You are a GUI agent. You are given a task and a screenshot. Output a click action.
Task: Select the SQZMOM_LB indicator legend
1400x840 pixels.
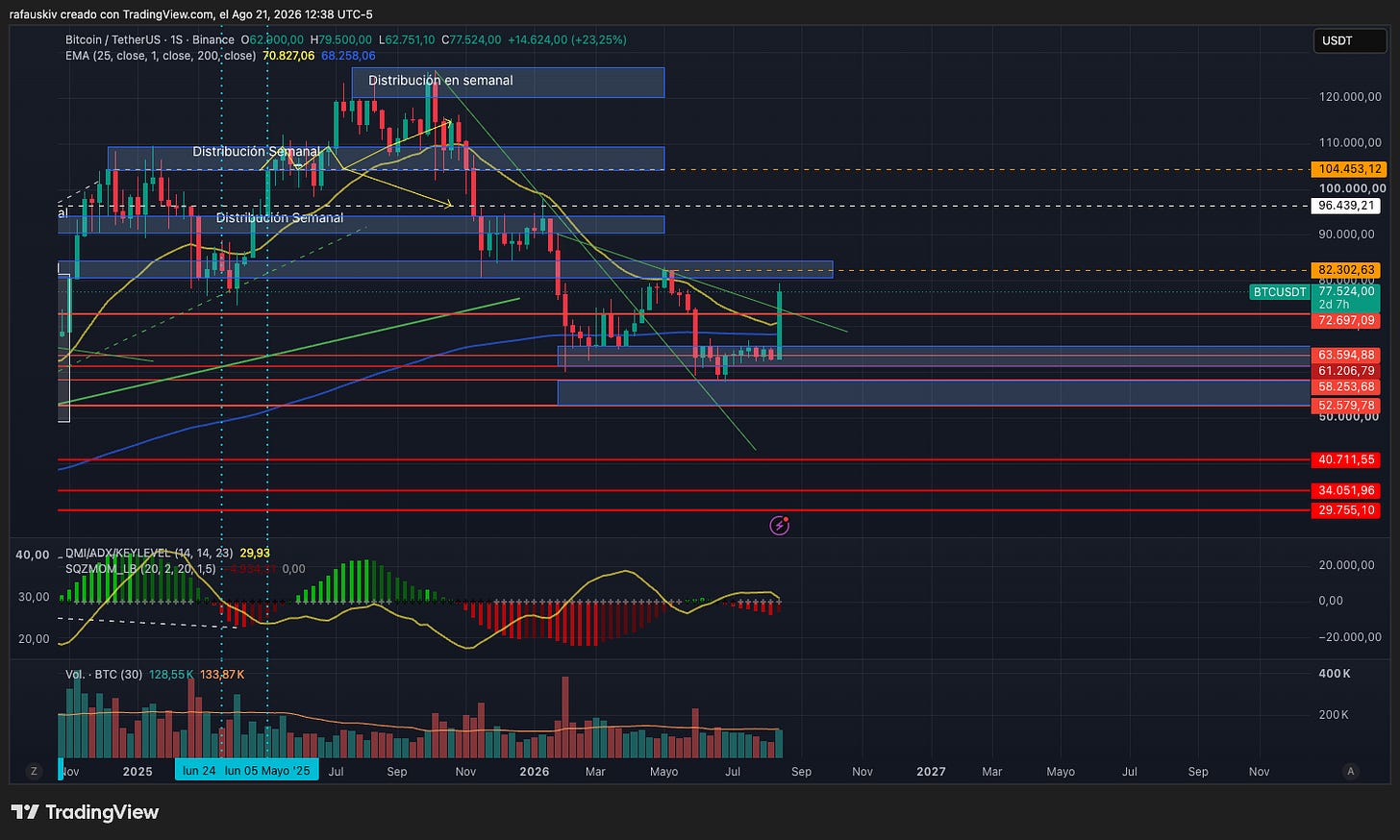[x=140, y=569]
